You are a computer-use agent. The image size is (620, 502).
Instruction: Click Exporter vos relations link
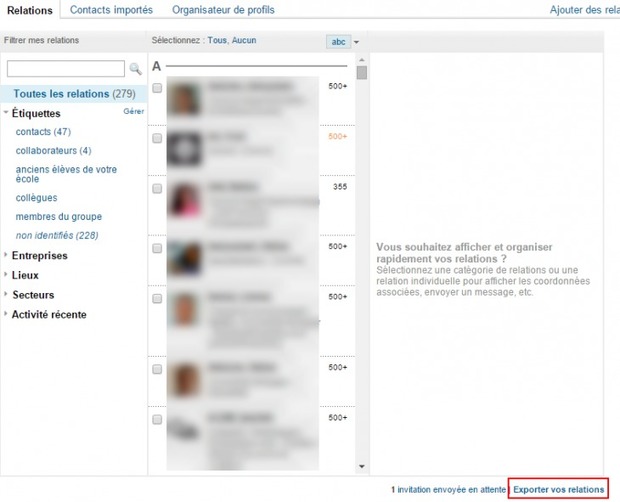[558, 489]
